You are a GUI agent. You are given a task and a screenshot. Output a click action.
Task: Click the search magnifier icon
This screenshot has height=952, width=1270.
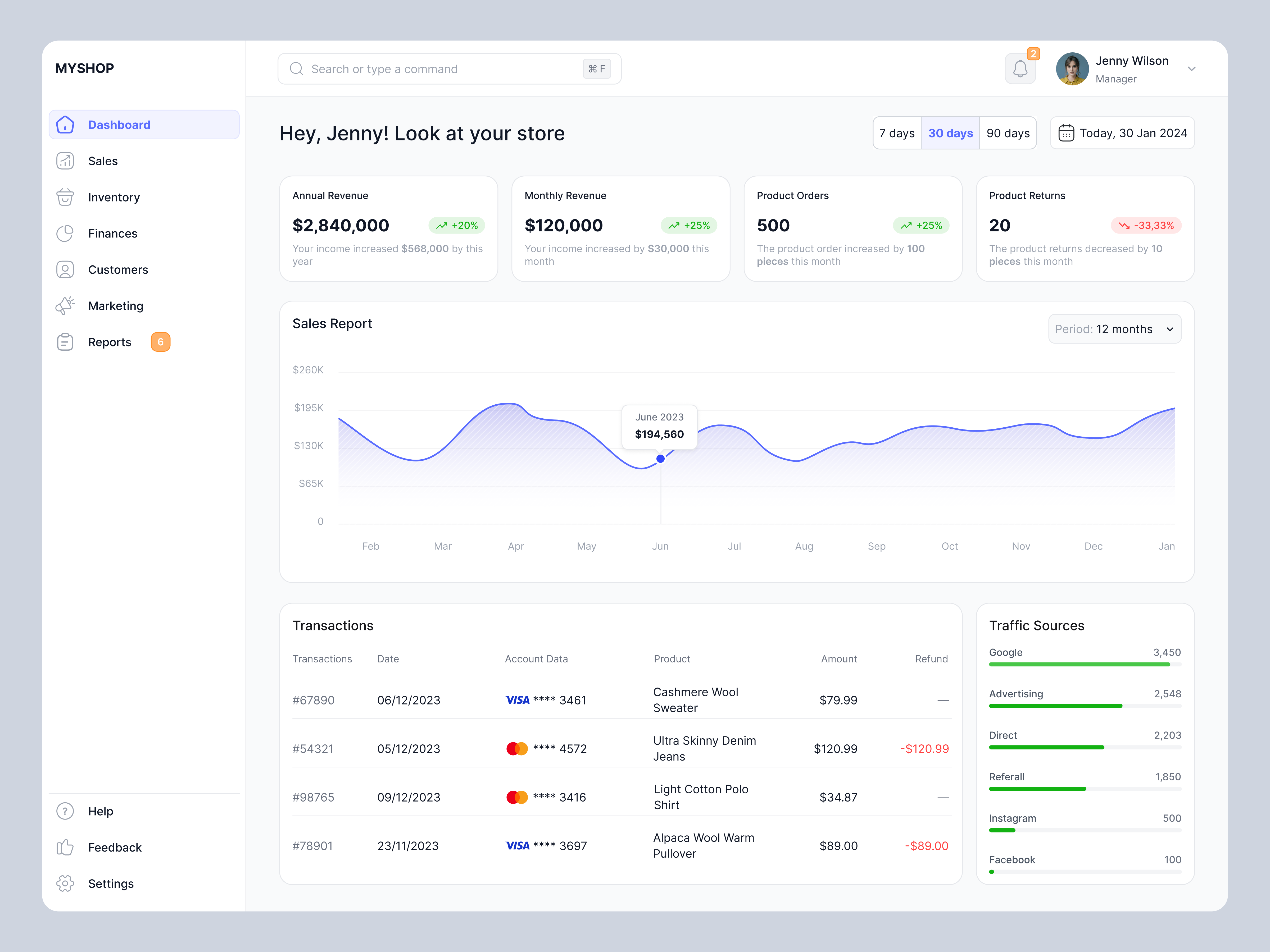[x=296, y=68]
